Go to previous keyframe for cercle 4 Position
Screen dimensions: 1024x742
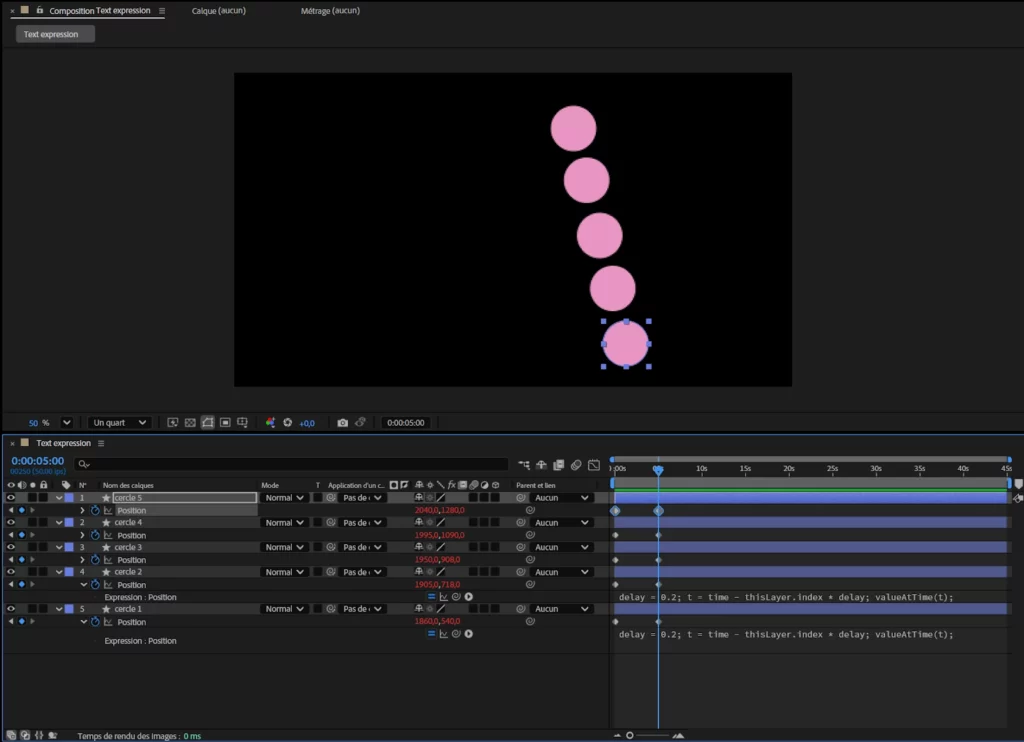(11, 535)
